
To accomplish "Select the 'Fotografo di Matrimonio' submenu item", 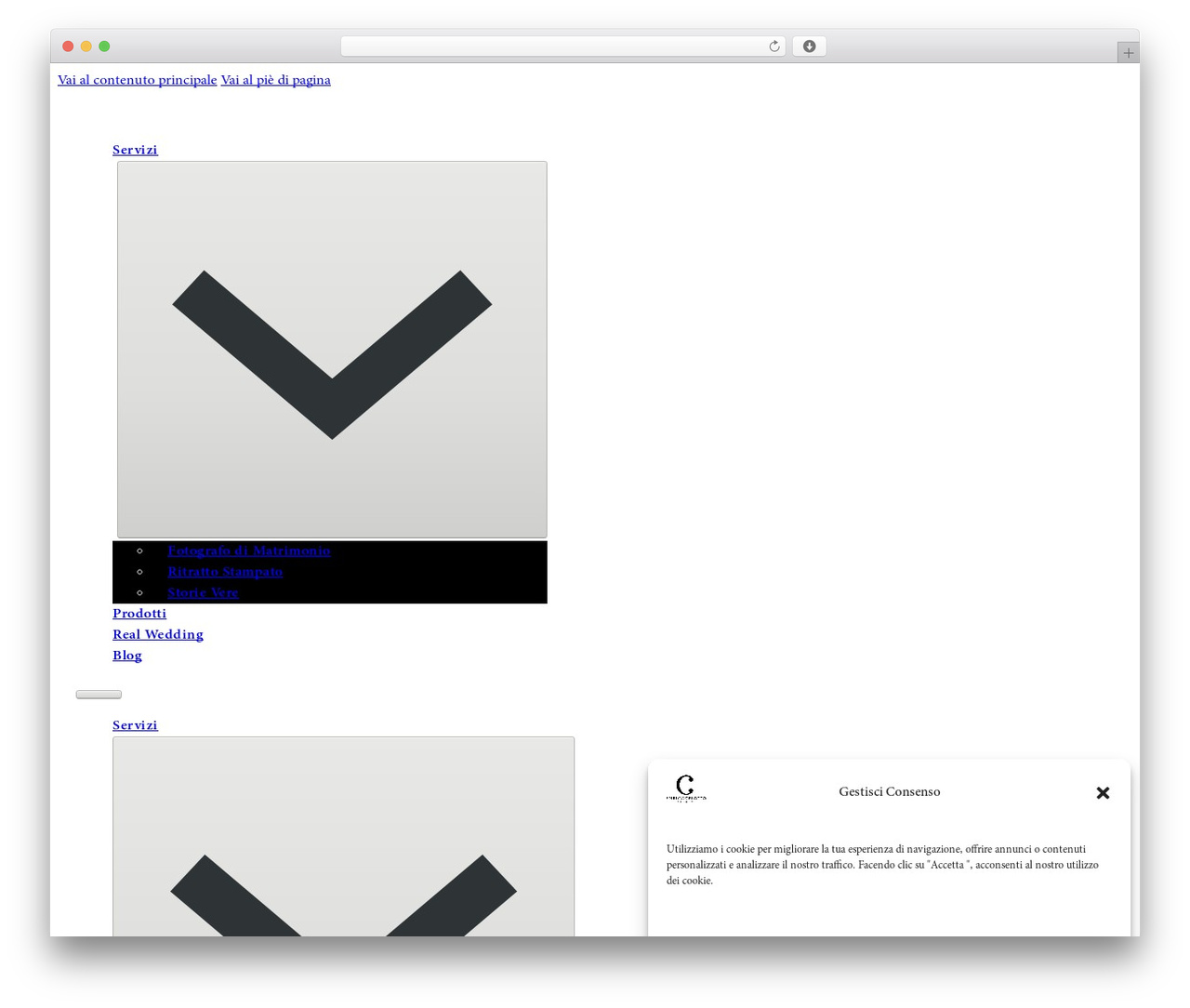I will tap(248, 550).
